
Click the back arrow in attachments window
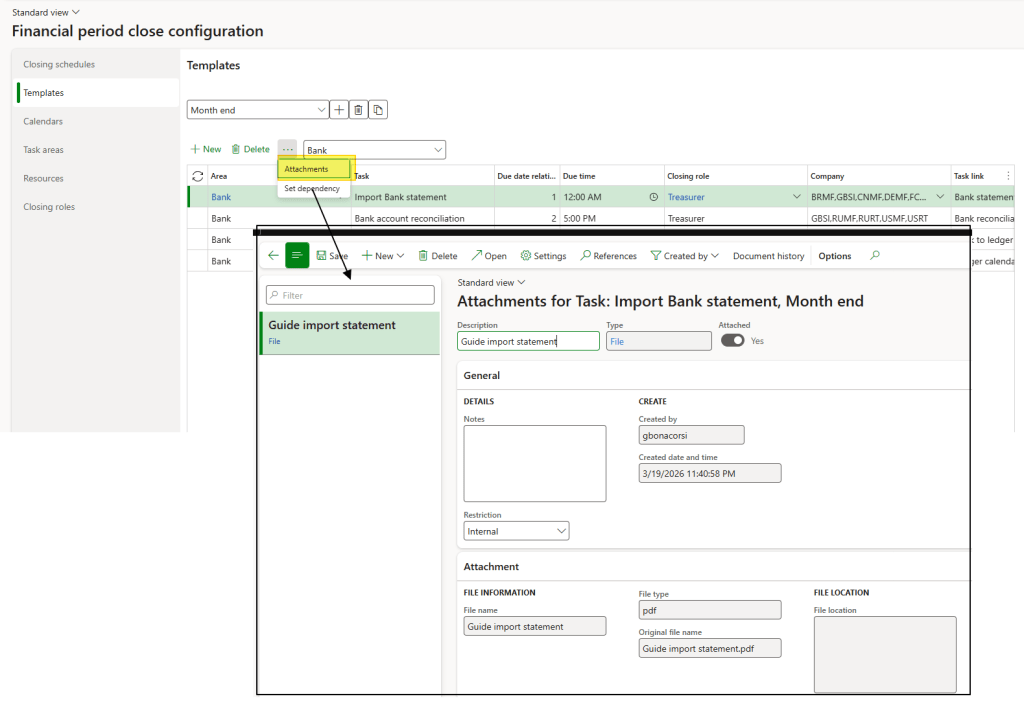click(x=273, y=256)
